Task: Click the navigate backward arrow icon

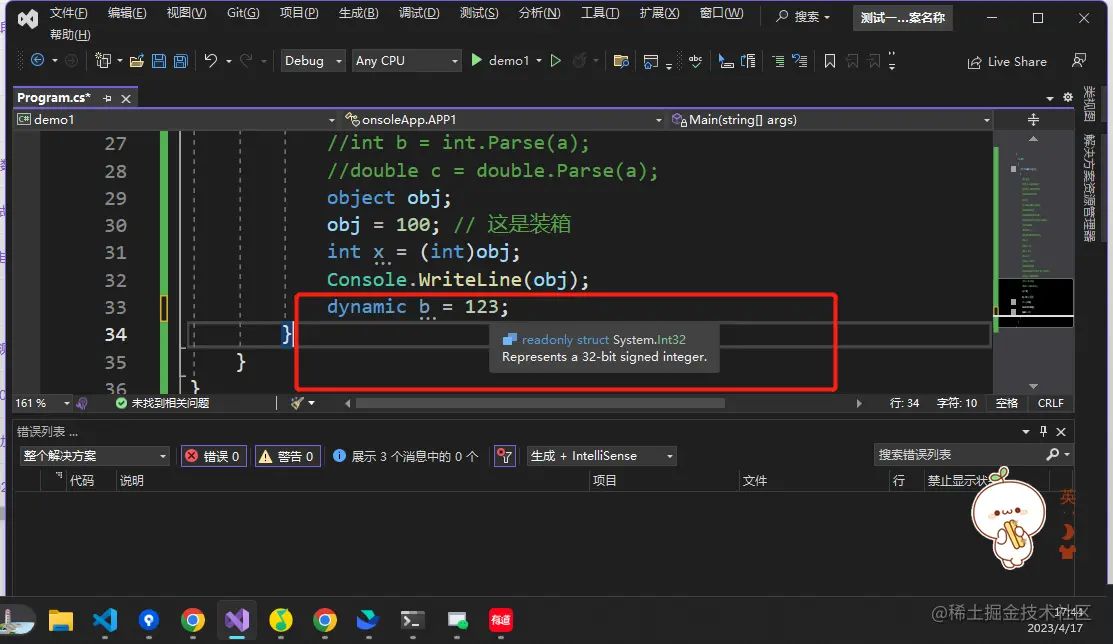Action: pos(38,61)
